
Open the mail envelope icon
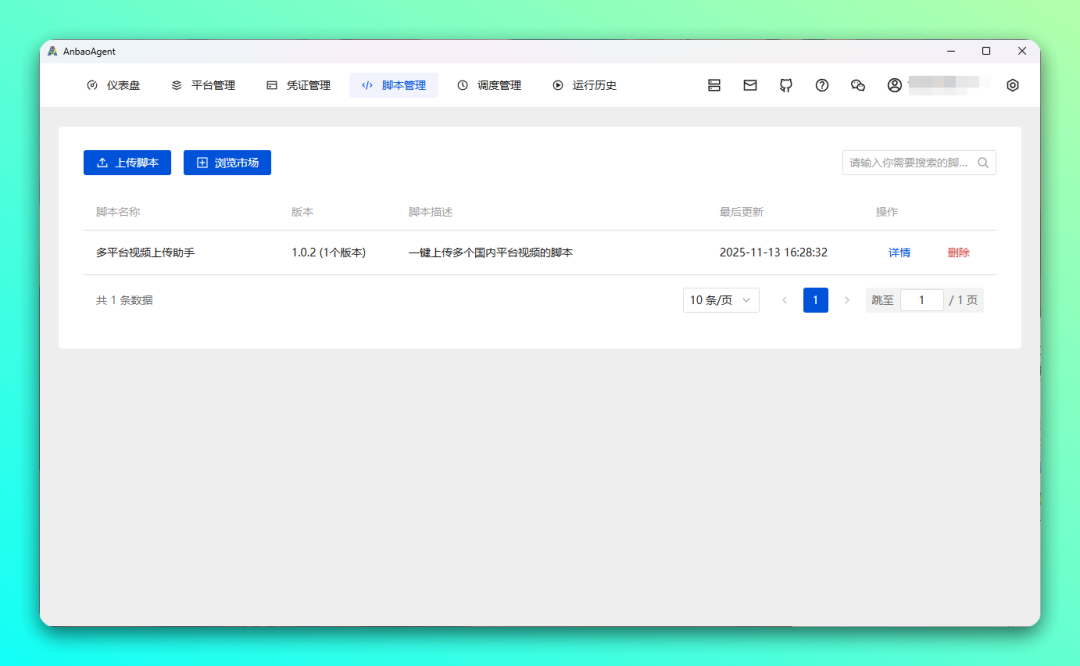(750, 86)
